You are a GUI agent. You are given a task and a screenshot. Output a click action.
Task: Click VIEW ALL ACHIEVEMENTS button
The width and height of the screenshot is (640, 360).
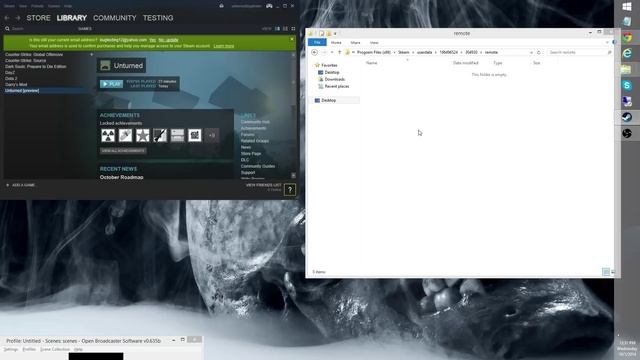[123, 151]
